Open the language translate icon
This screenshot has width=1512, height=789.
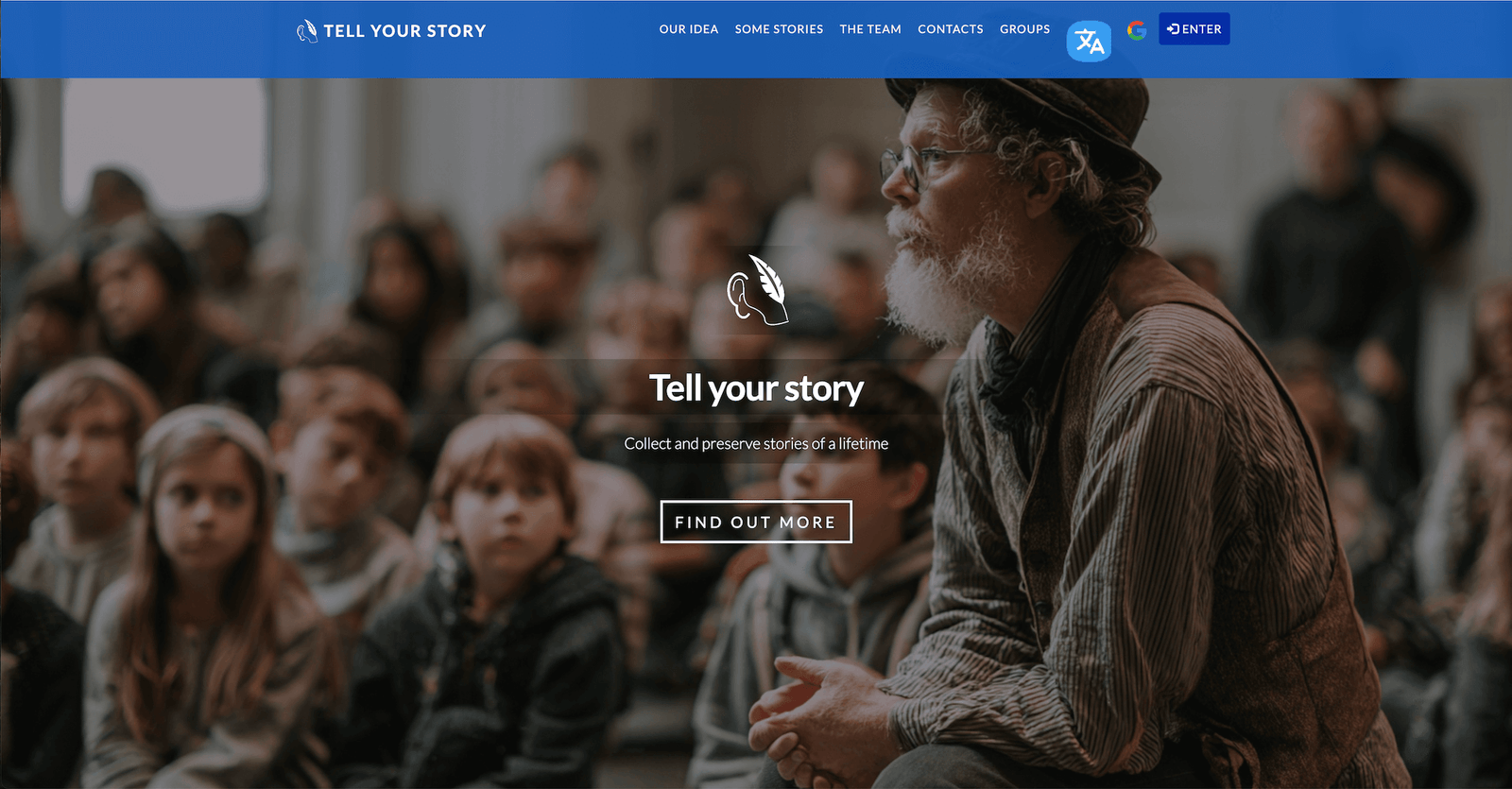1089,42
